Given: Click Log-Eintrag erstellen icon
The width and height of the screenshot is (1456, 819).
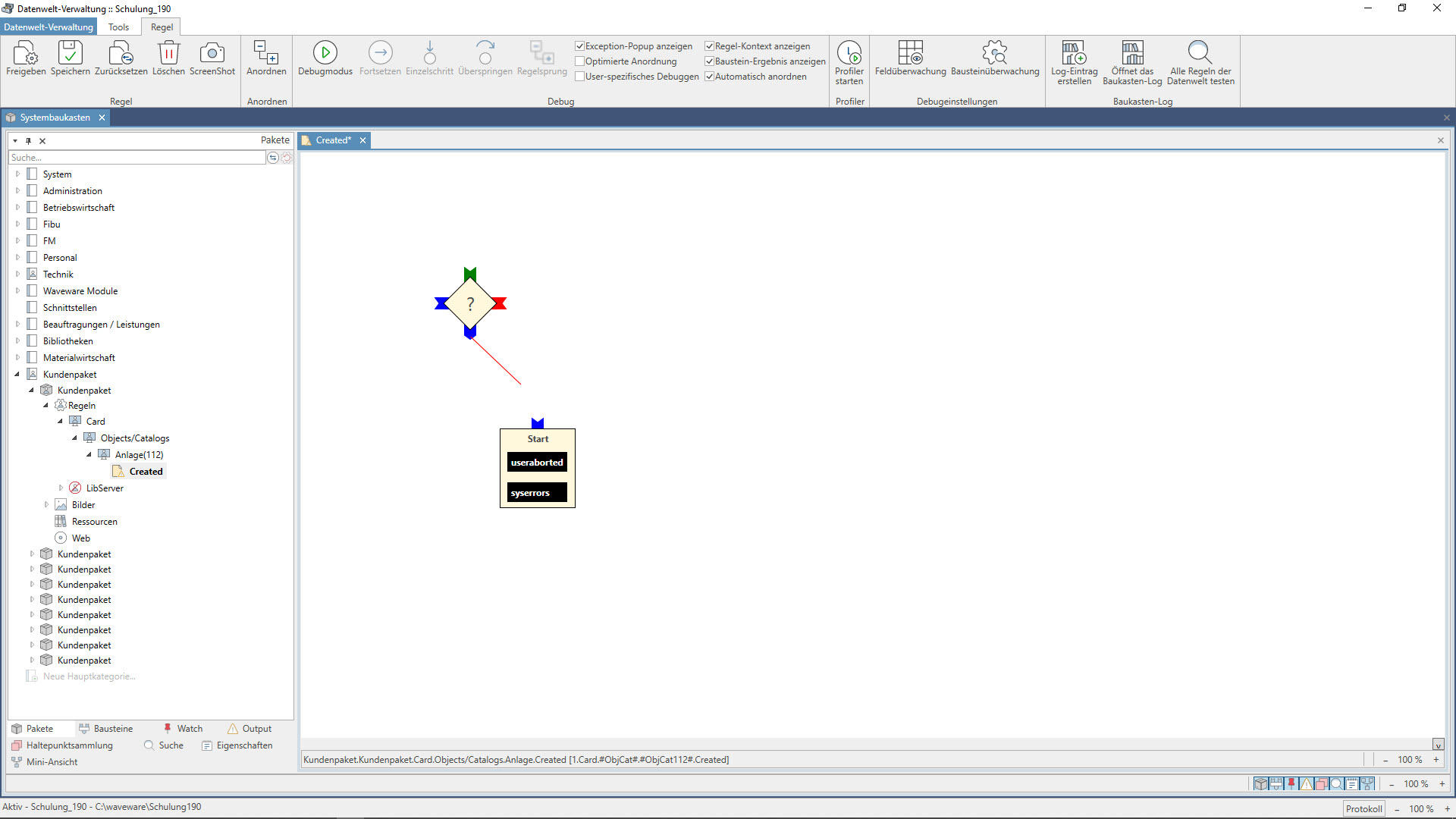Looking at the screenshot, I should (x=1074, y=54).
